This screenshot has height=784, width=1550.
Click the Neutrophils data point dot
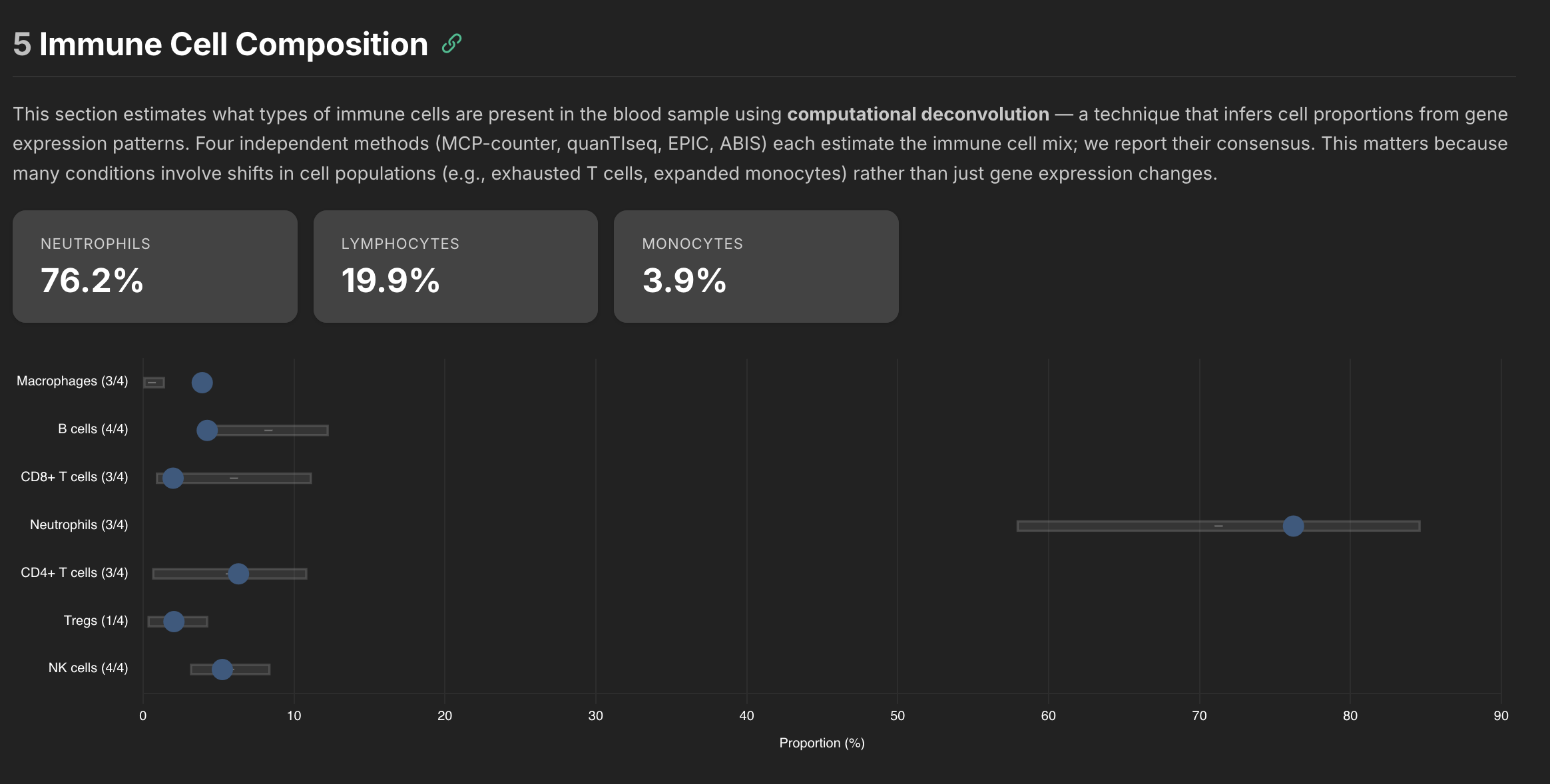point(1293,526)
